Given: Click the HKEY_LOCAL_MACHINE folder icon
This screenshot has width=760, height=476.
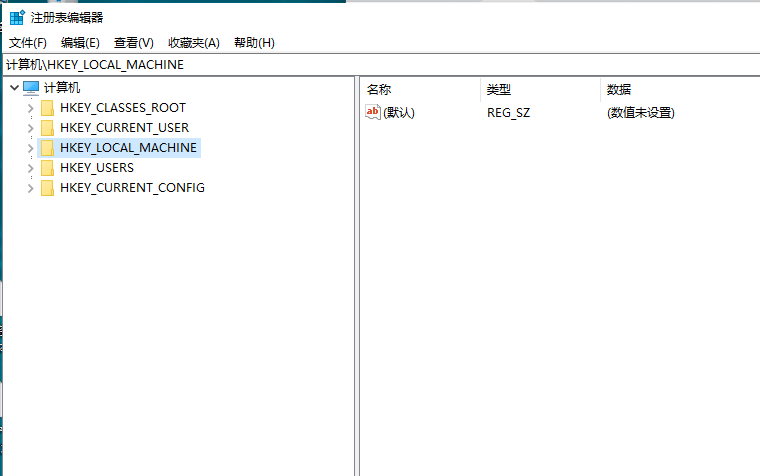Looking at the screenshot, I should 47,148.
